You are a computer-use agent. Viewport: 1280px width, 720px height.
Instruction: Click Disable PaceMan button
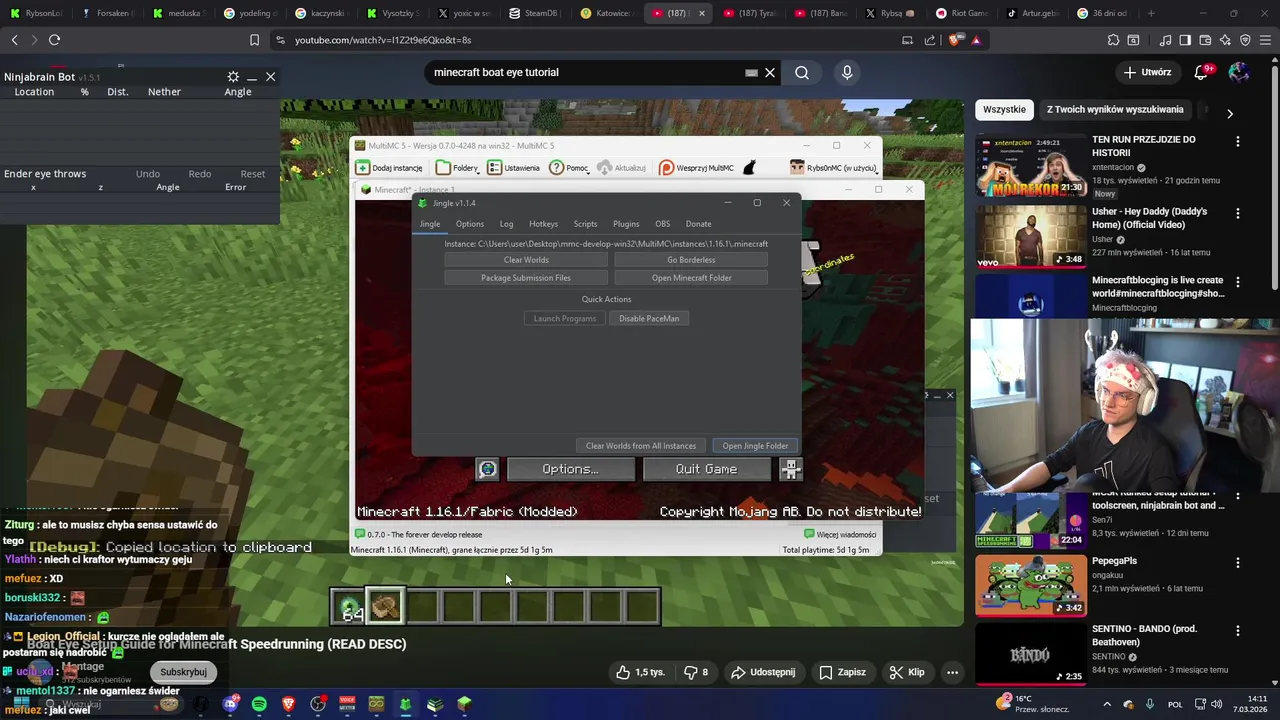(649, 318)
